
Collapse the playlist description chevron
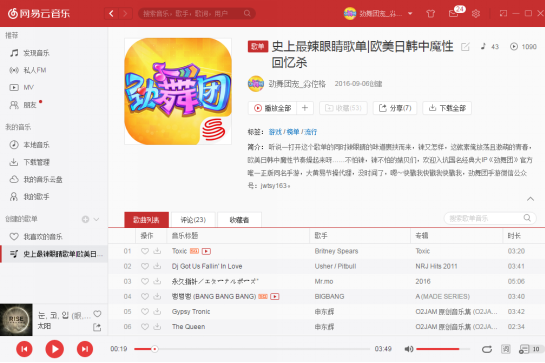(530, 199)
